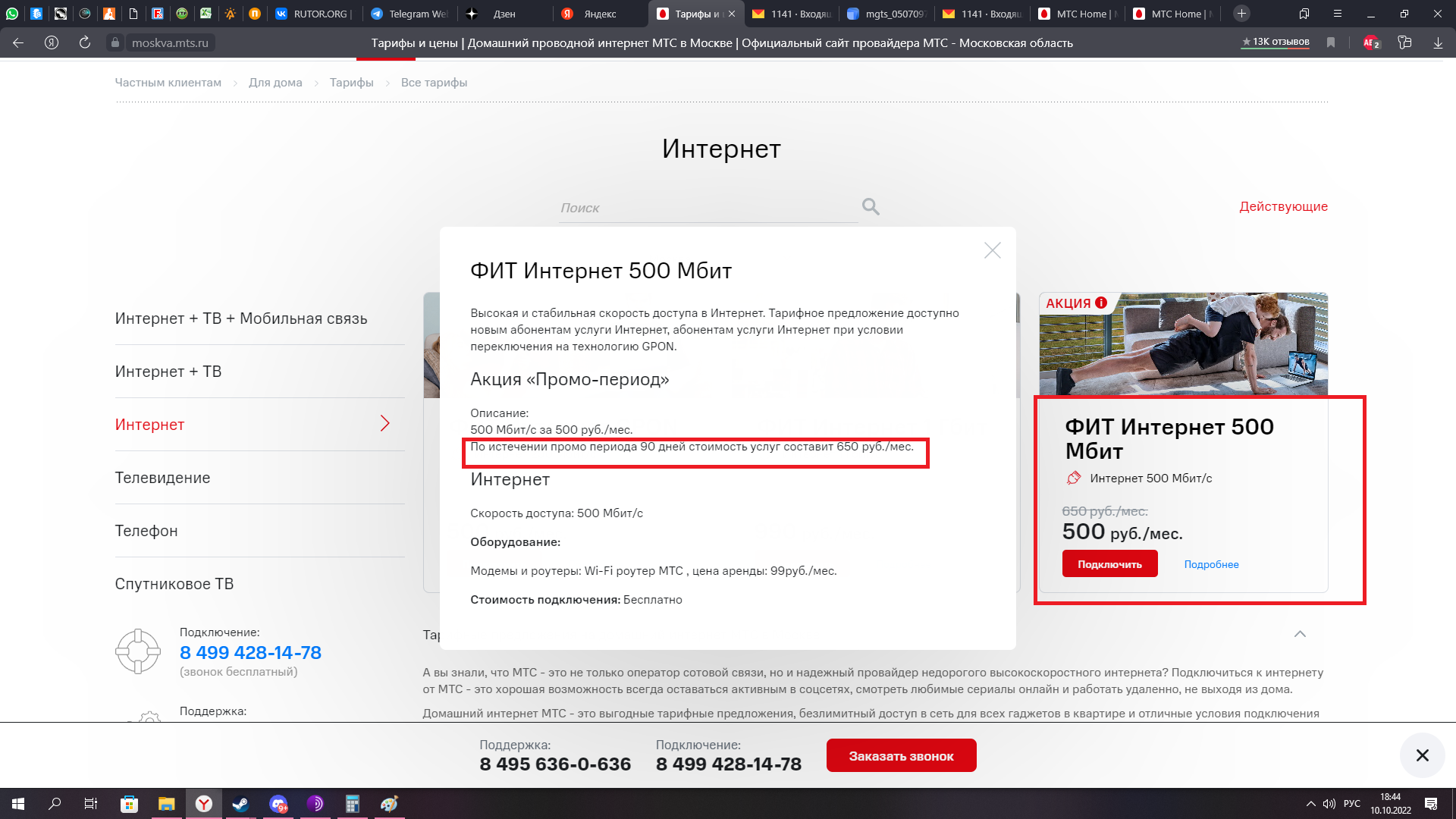Open the browser tab groups icon

1304,14
